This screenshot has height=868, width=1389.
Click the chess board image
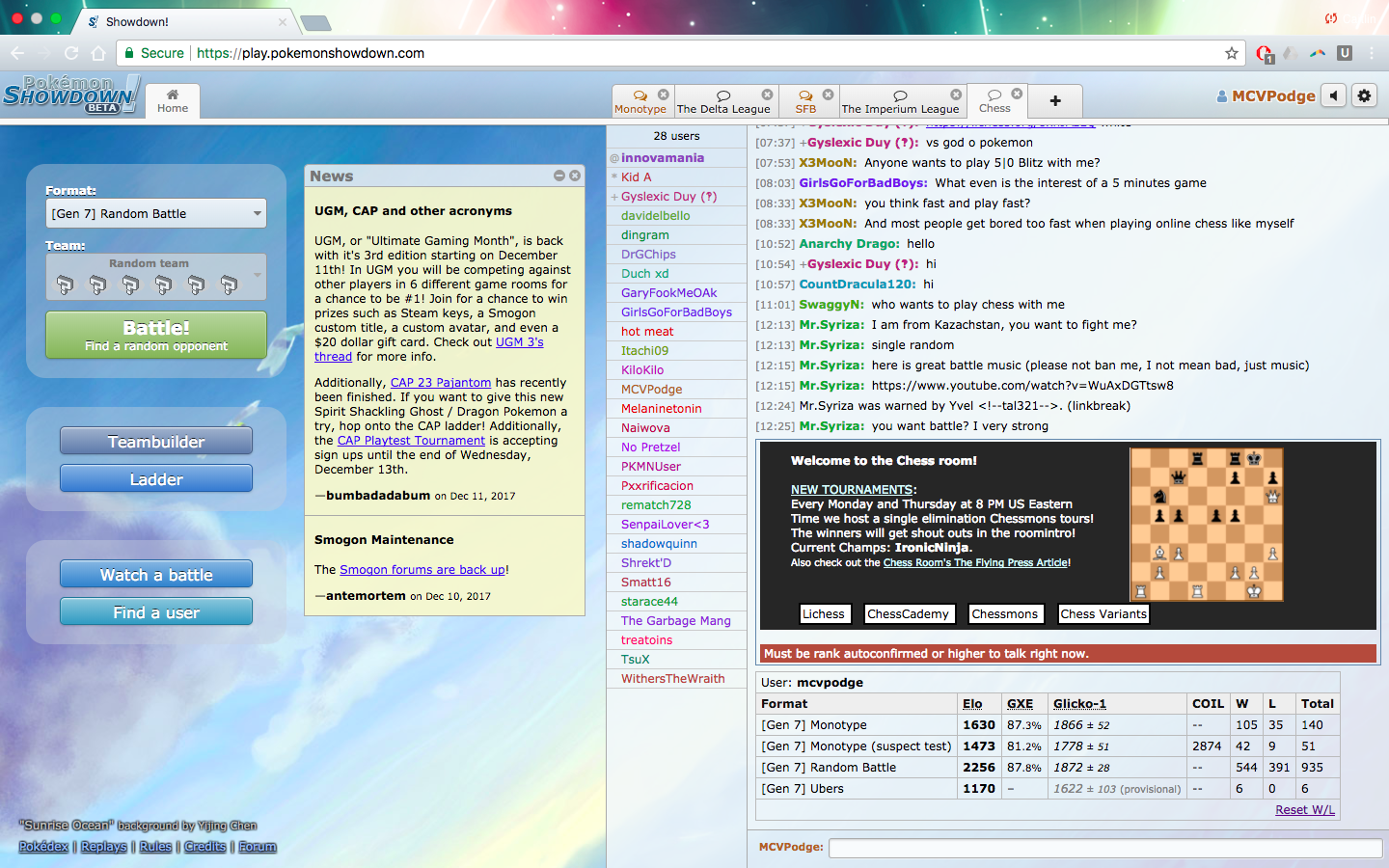click(1206, 525)
